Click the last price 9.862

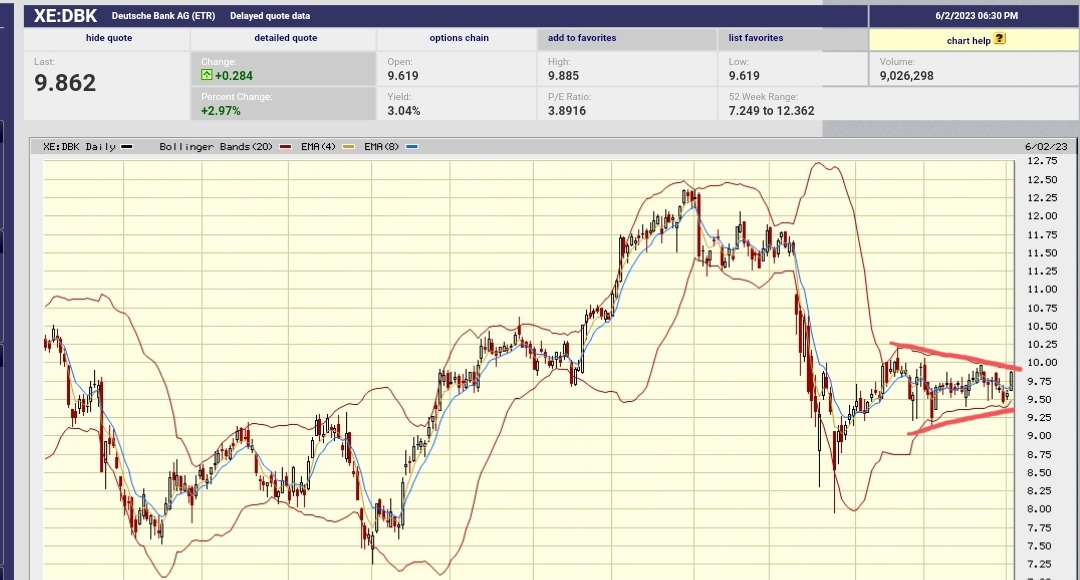click(65, 83)
